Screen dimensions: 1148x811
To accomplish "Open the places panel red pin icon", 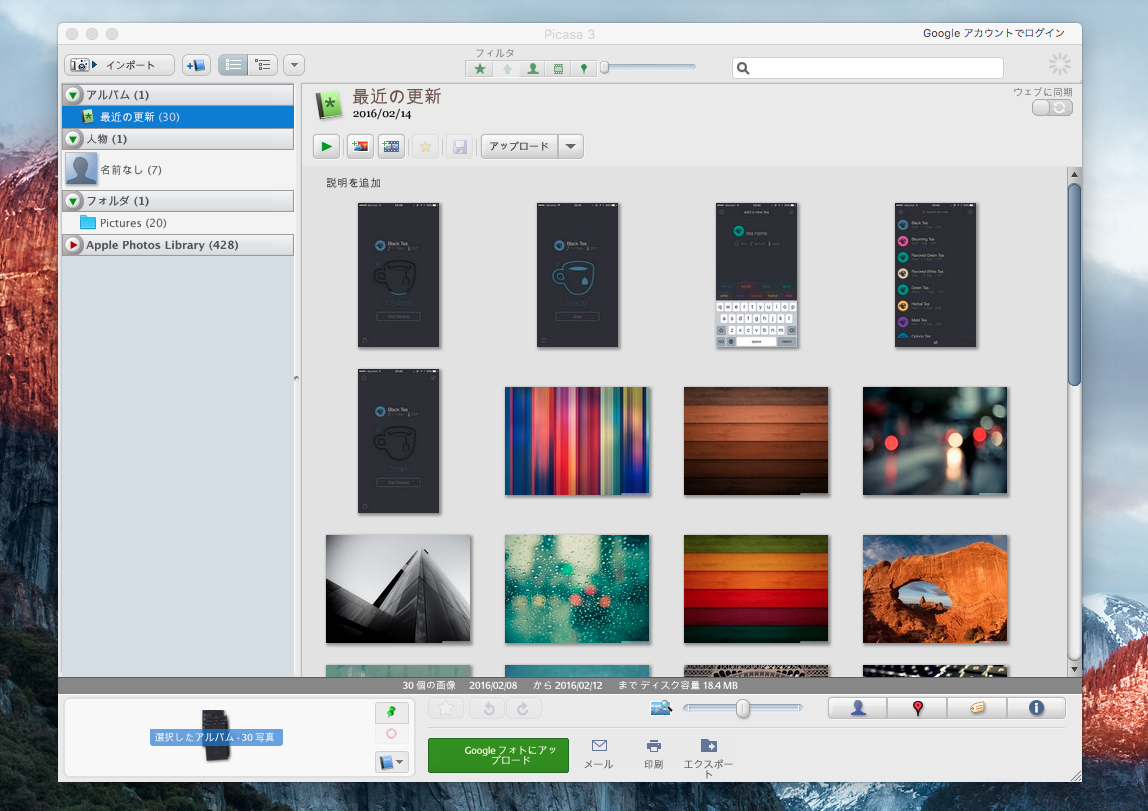I will click(917, 708).
